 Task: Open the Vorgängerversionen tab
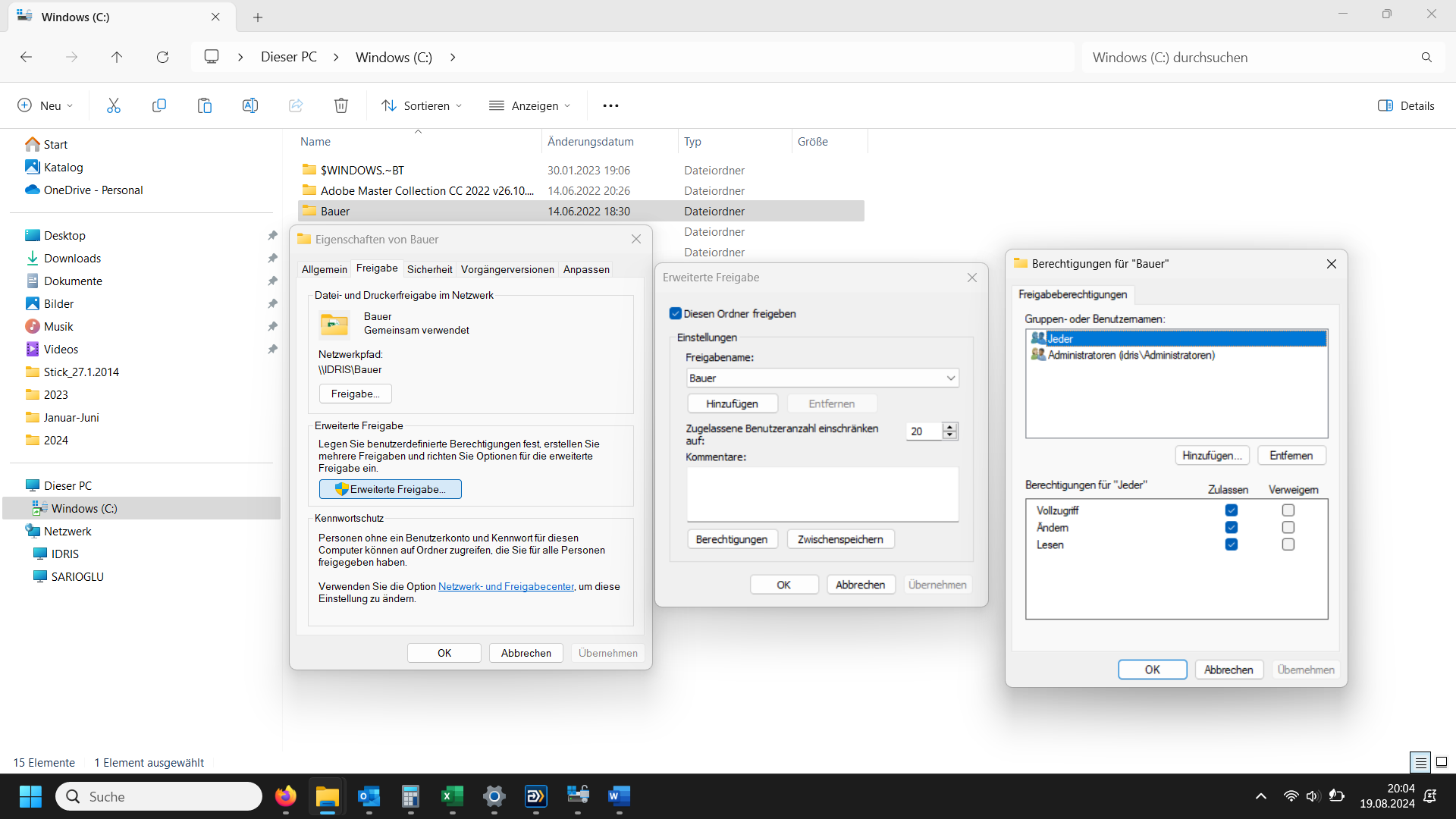click(507, 269)
